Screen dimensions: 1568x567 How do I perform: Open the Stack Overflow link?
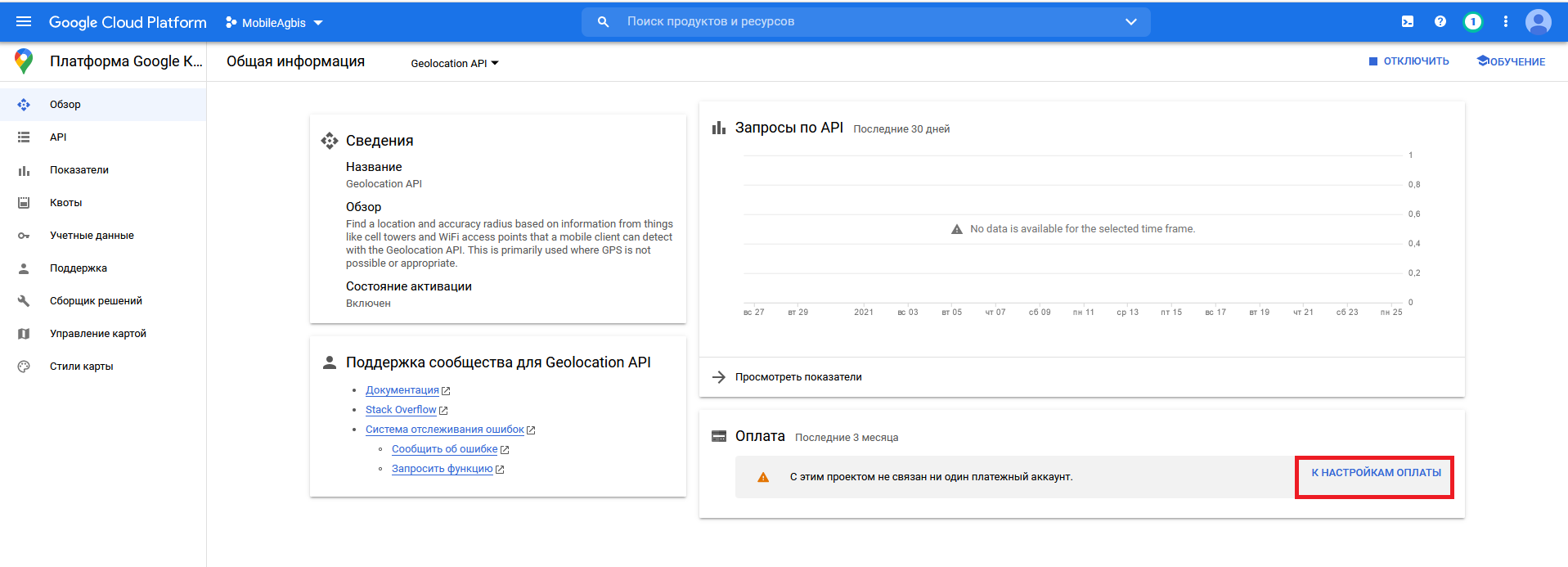[x=401, y=410]
